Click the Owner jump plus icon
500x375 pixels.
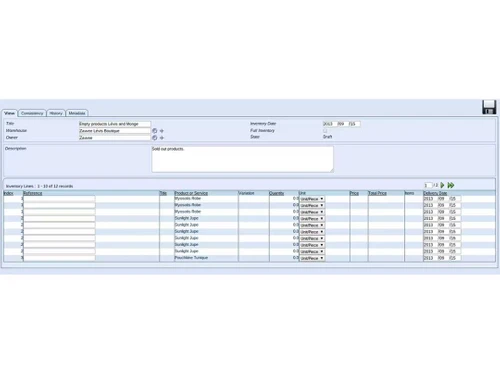tap(162, 138)
